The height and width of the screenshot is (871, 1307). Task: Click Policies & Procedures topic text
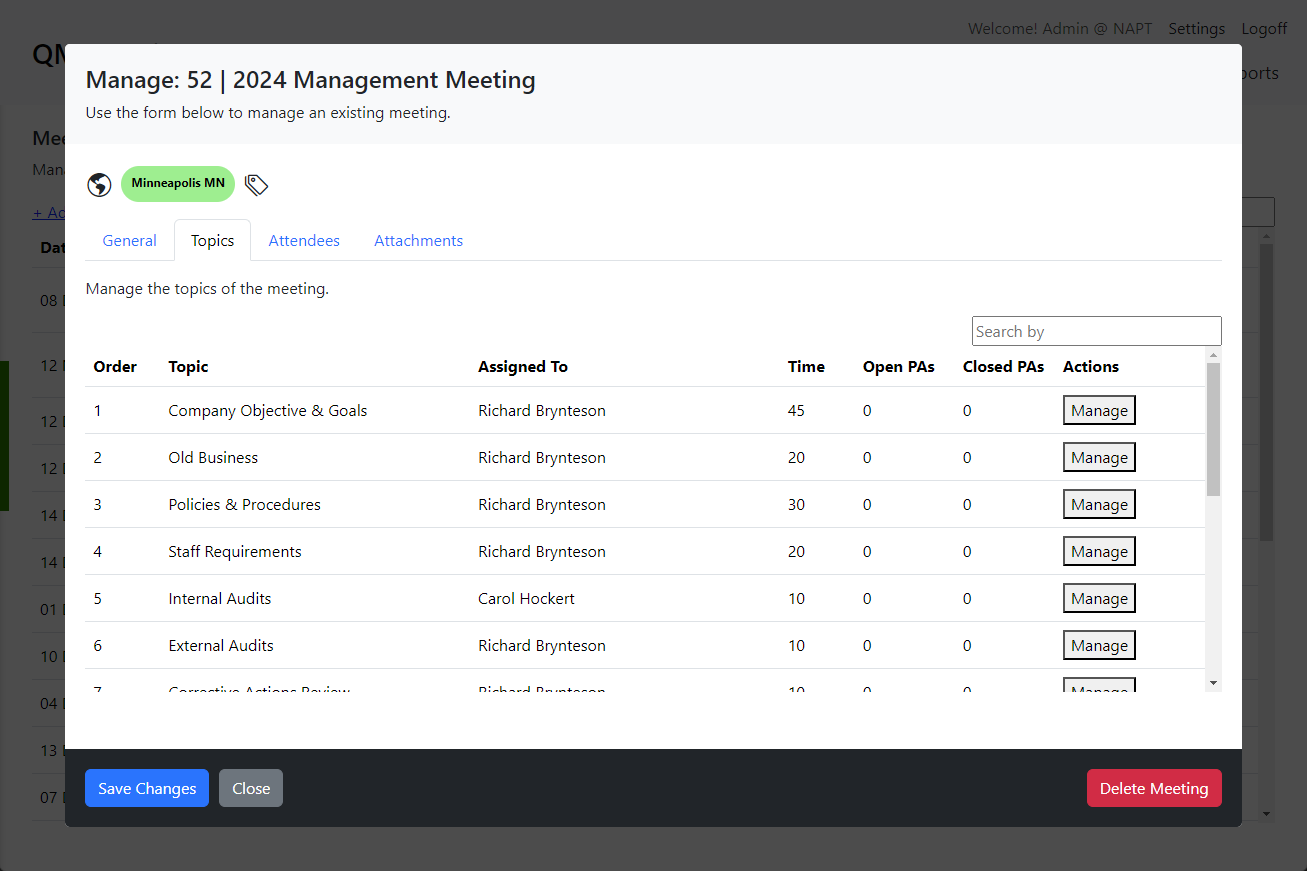245,505
